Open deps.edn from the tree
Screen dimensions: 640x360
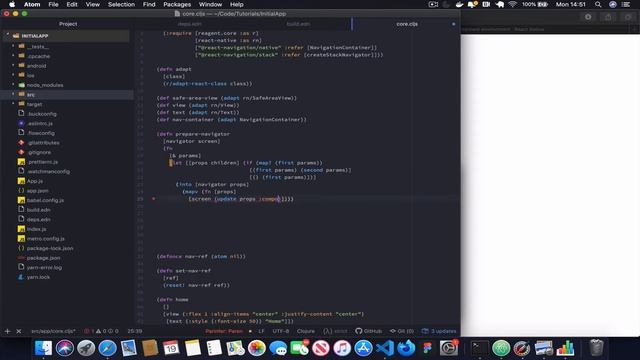coord(39,219)
